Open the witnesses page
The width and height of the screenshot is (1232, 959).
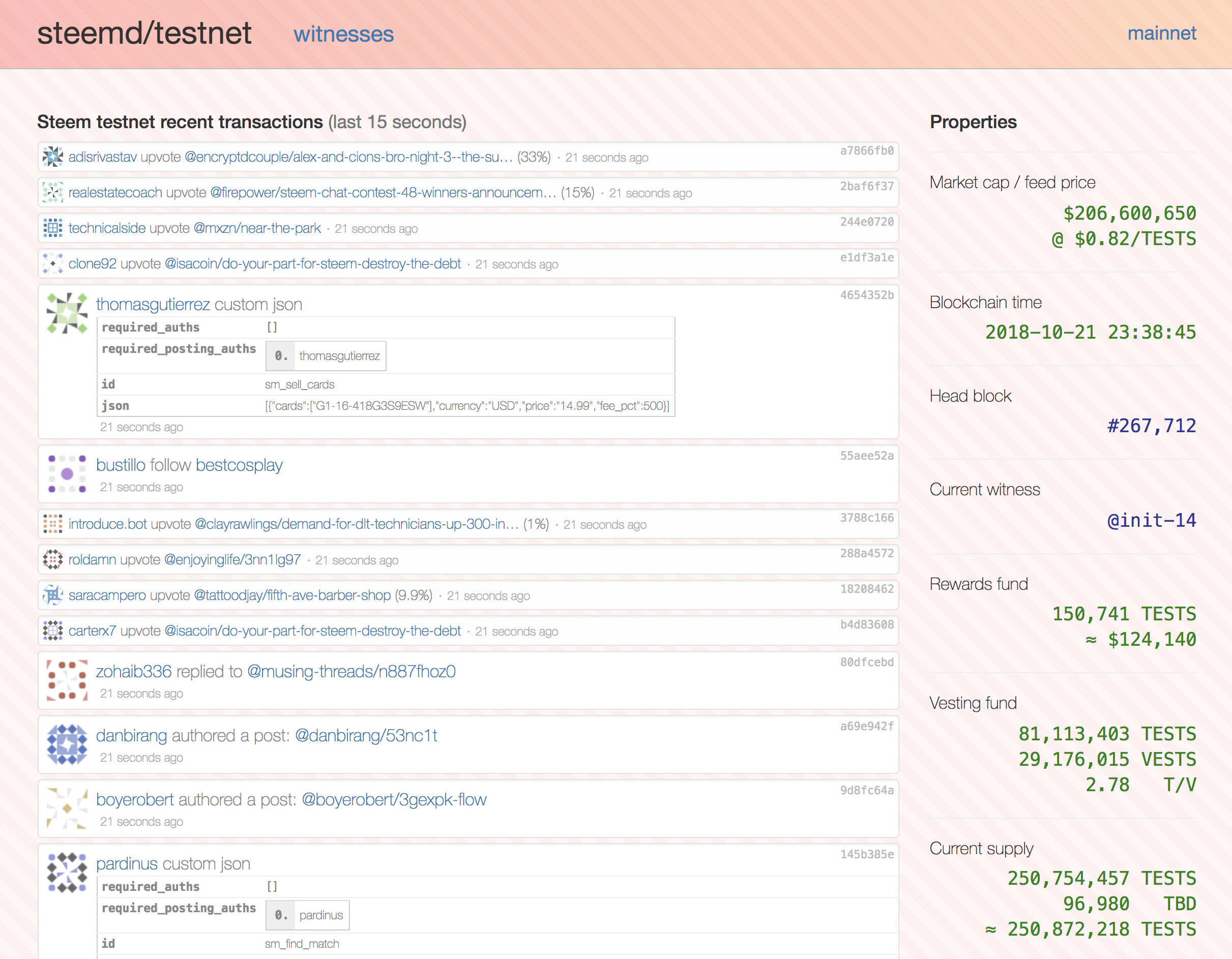[x=343, y=35]
